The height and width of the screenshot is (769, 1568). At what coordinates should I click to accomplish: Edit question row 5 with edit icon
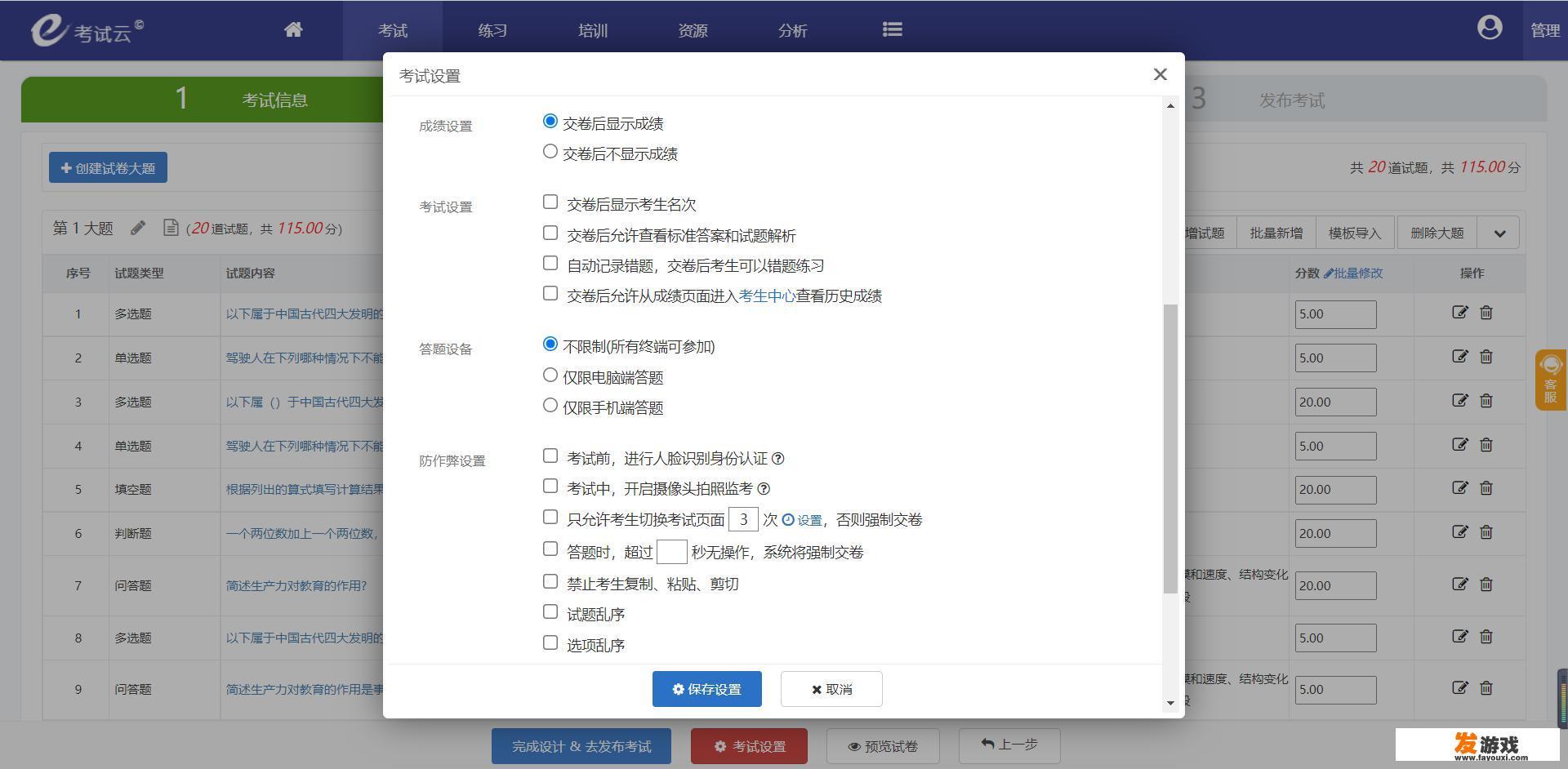tap(1459, 488)
